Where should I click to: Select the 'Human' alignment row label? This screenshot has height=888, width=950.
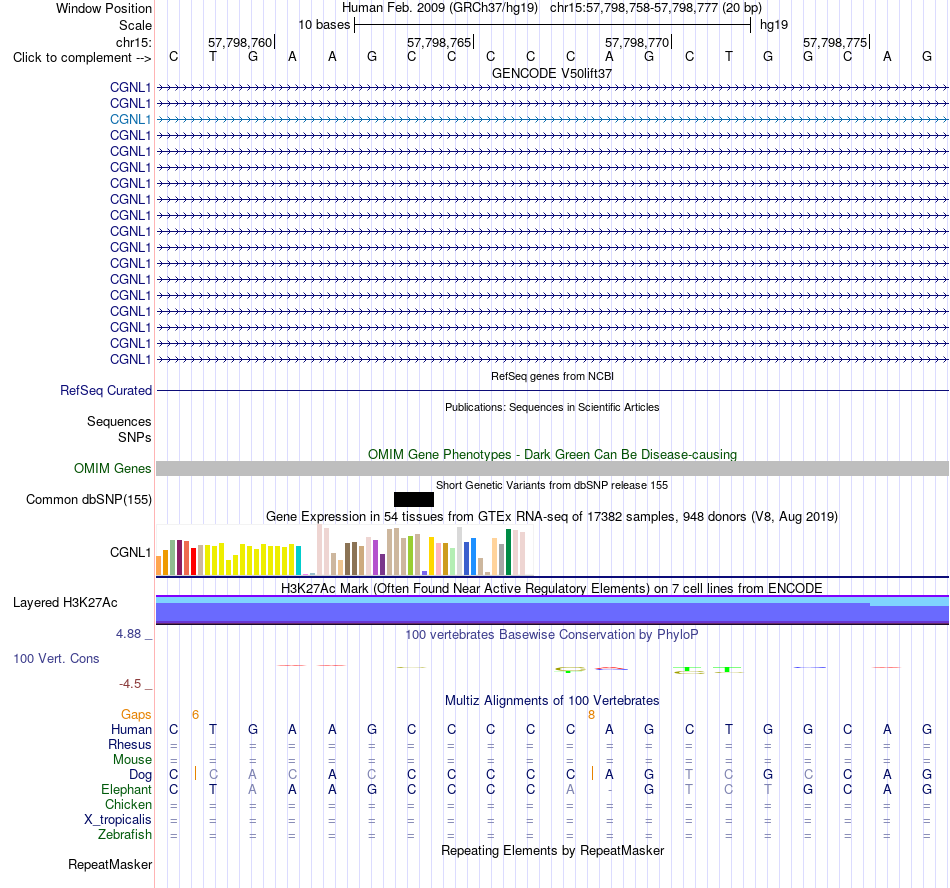pyautogui.click(x=131, y=729)
